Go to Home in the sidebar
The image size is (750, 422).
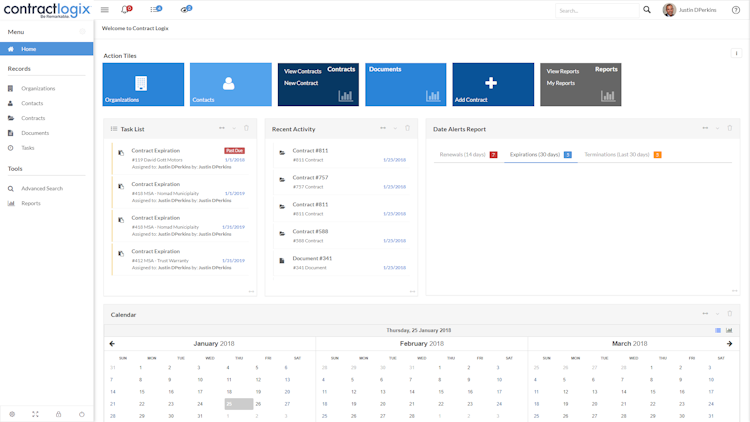(46, 49)
